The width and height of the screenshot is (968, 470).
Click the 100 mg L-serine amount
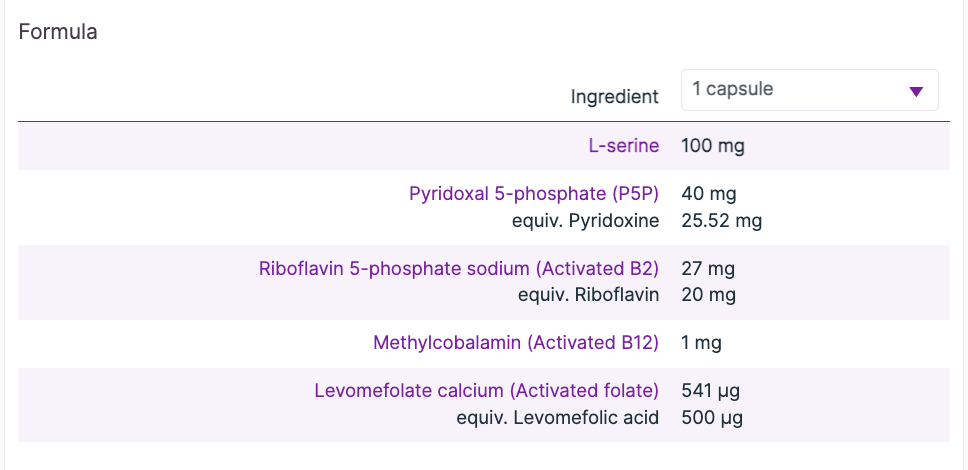[712, 146]
